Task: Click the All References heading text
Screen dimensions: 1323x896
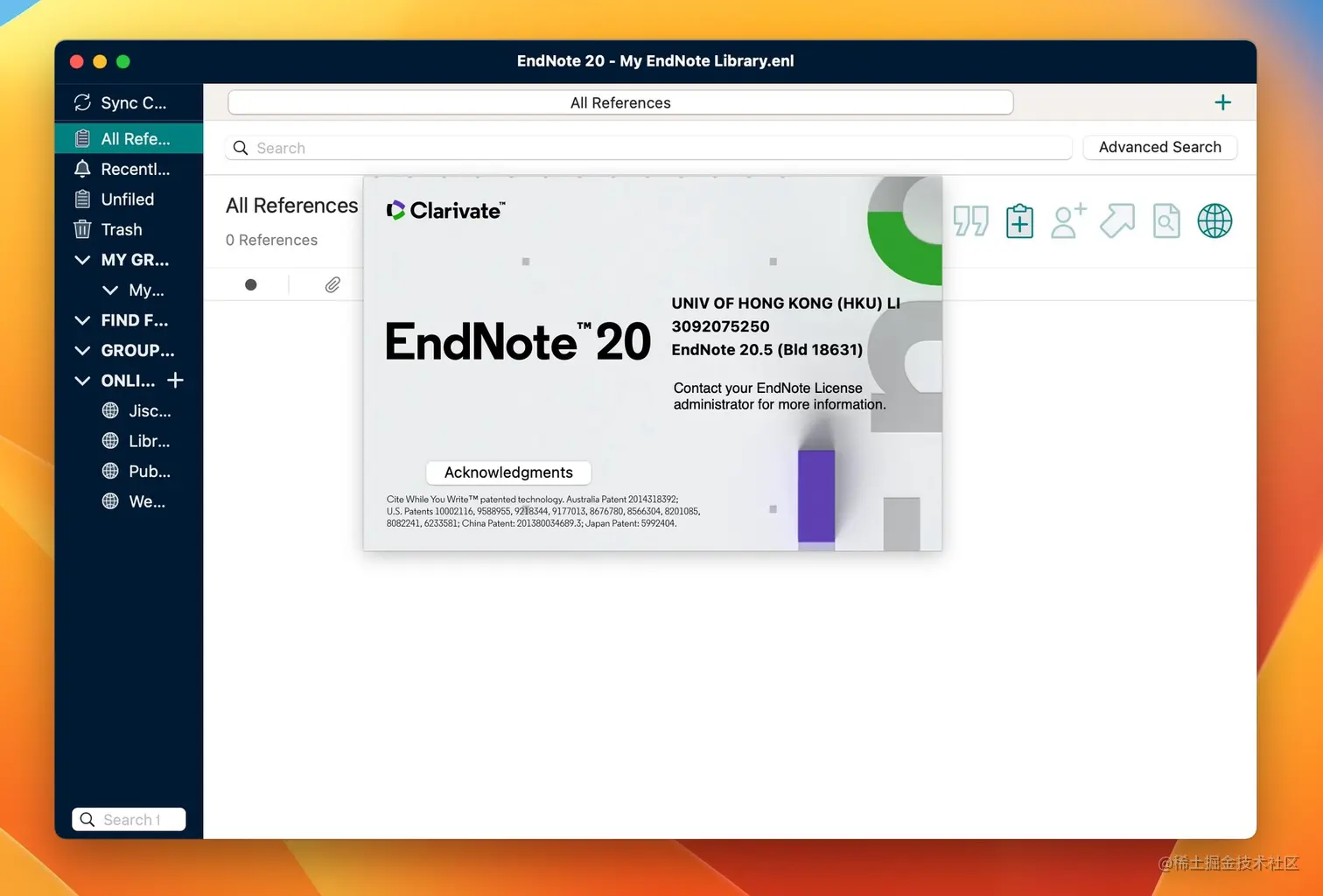Action: tap(292, 206)
